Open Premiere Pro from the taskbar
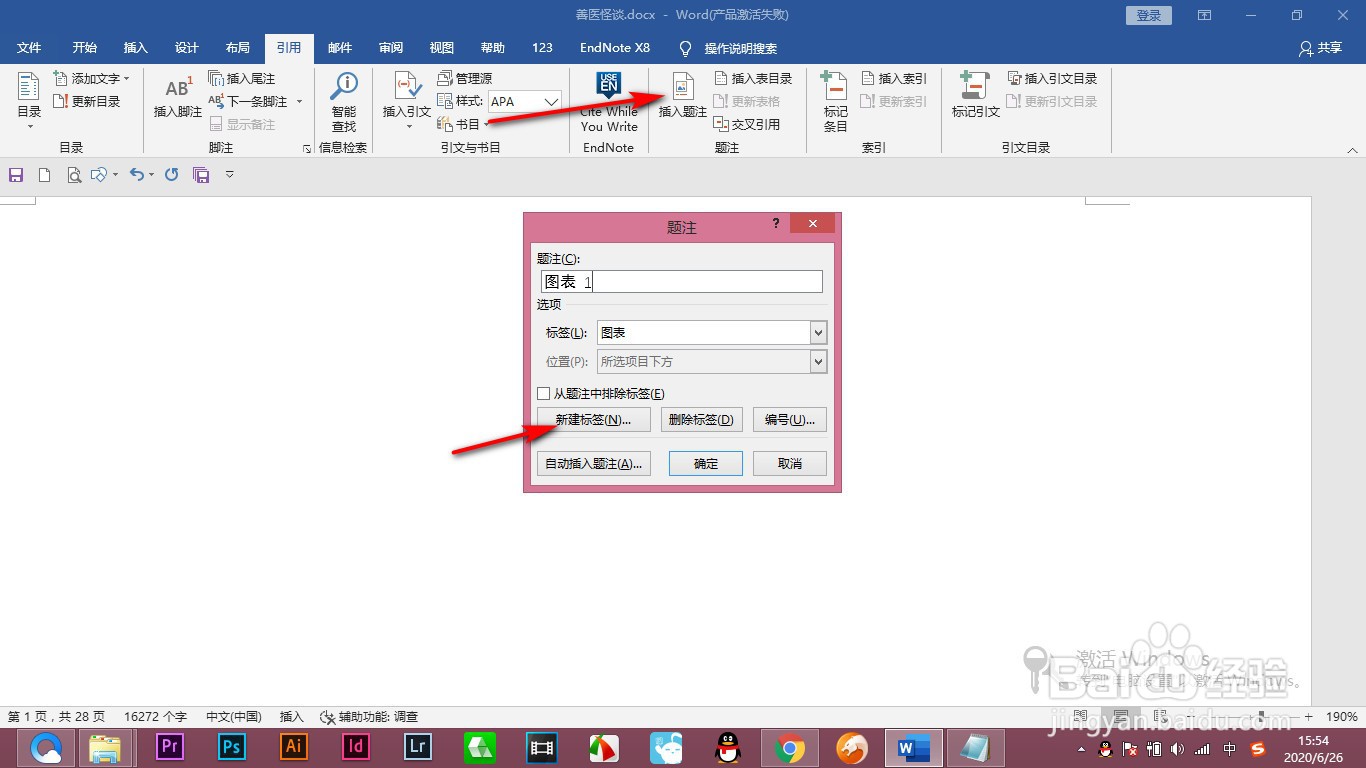This screenshot has height=768, width=1366. [x=170, y=747]
